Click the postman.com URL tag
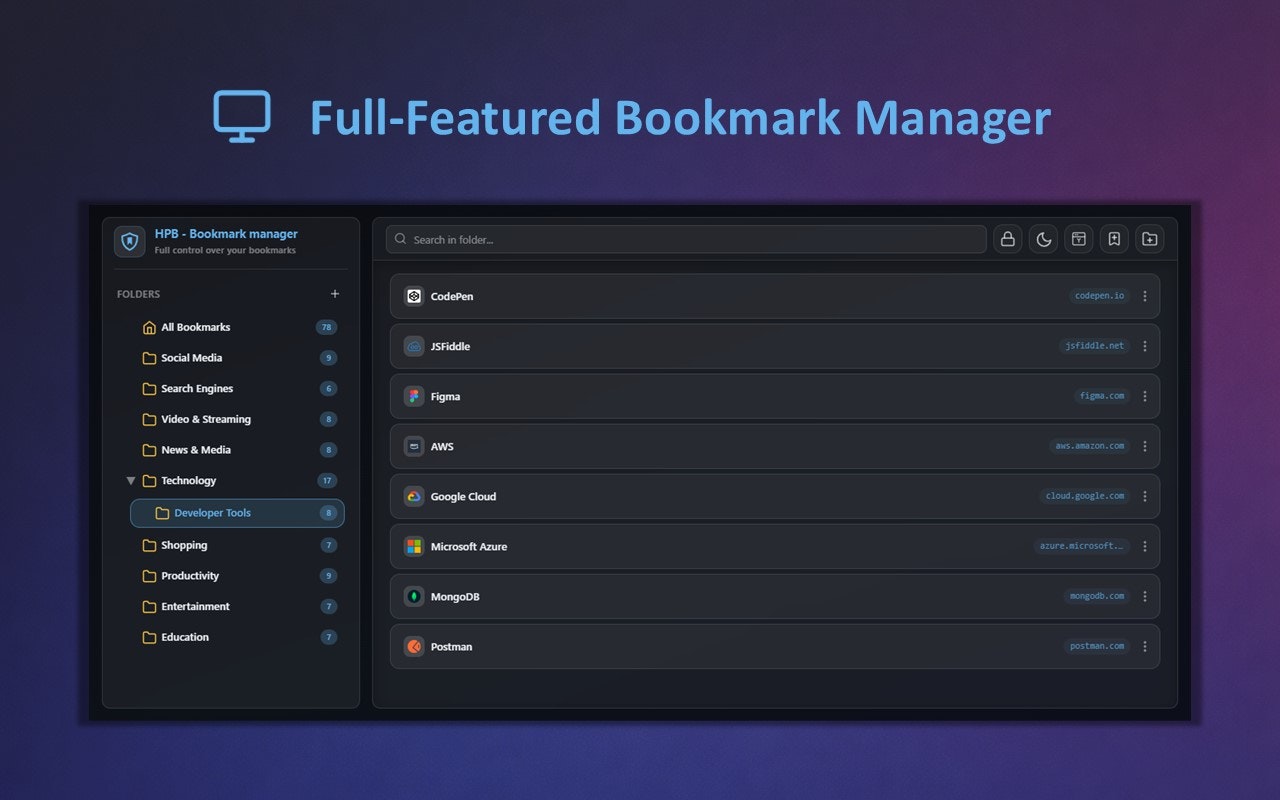This screenshot has width=1280, height=800. click(1097, 646)
